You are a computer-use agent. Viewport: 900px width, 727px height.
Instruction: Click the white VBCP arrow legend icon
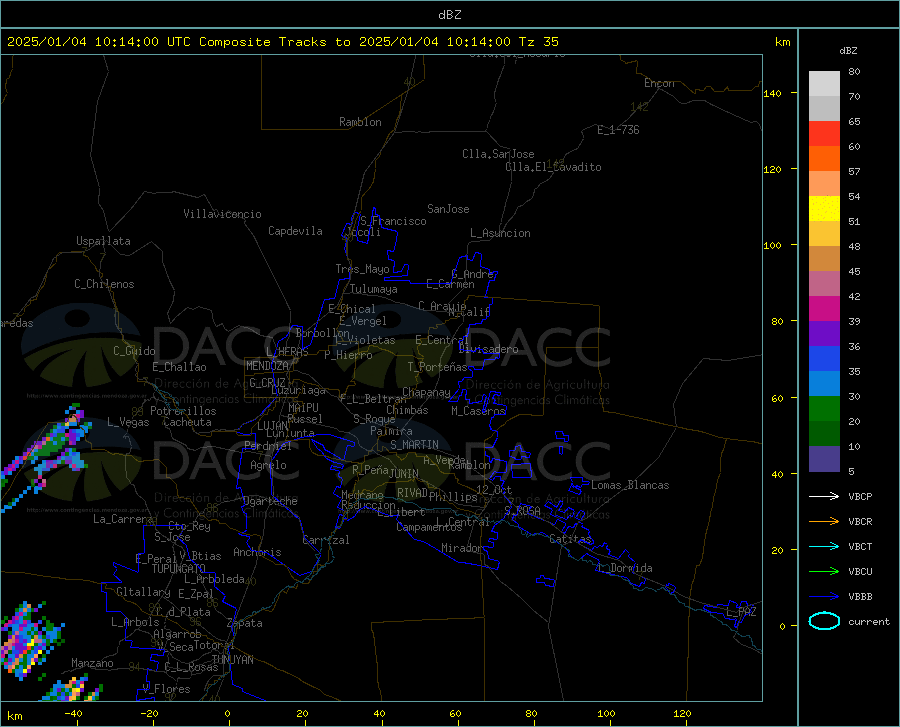pos(824,496)
